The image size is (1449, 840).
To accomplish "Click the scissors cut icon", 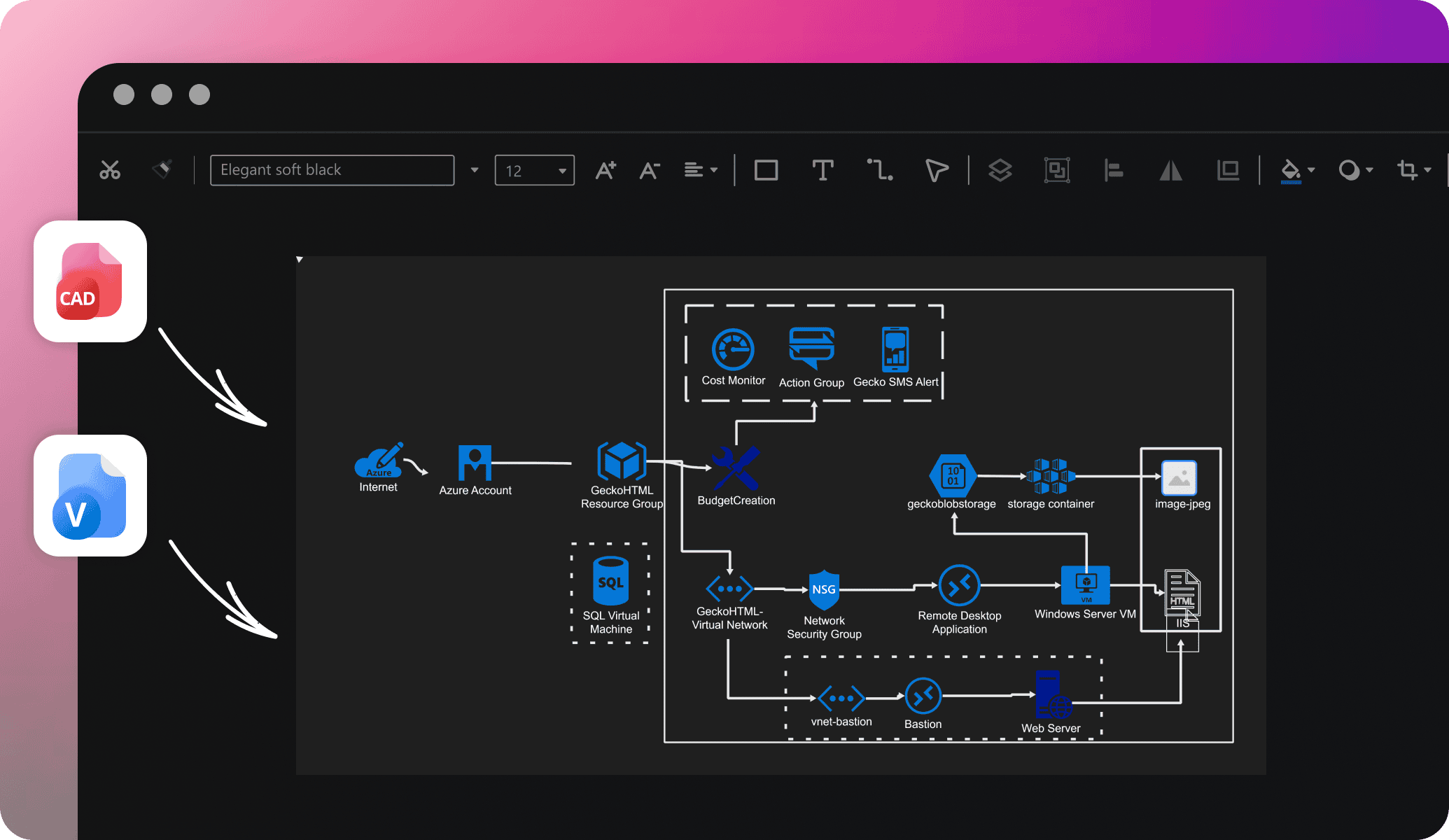I will click(110, 170).
